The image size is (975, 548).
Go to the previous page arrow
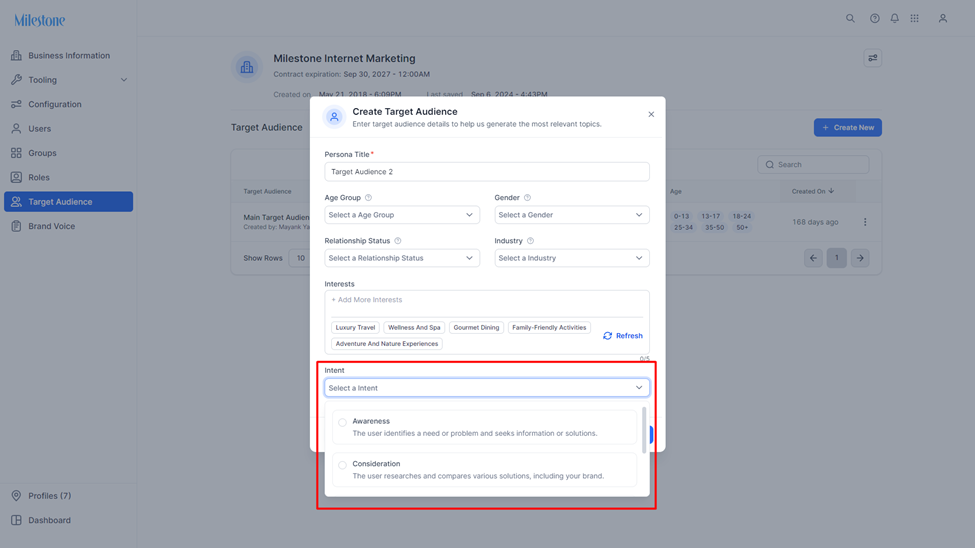click(813, 258)
